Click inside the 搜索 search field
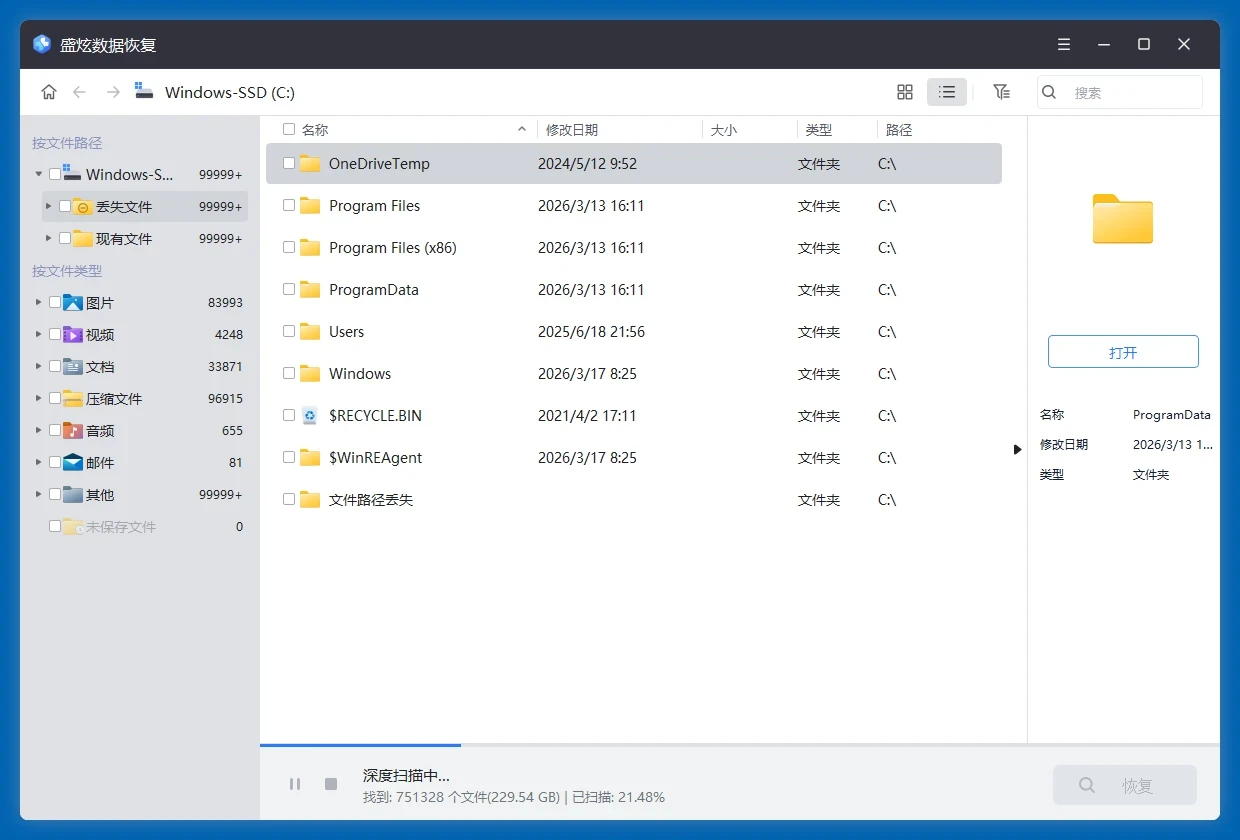1240x840 pixels. click(1130, 92)
